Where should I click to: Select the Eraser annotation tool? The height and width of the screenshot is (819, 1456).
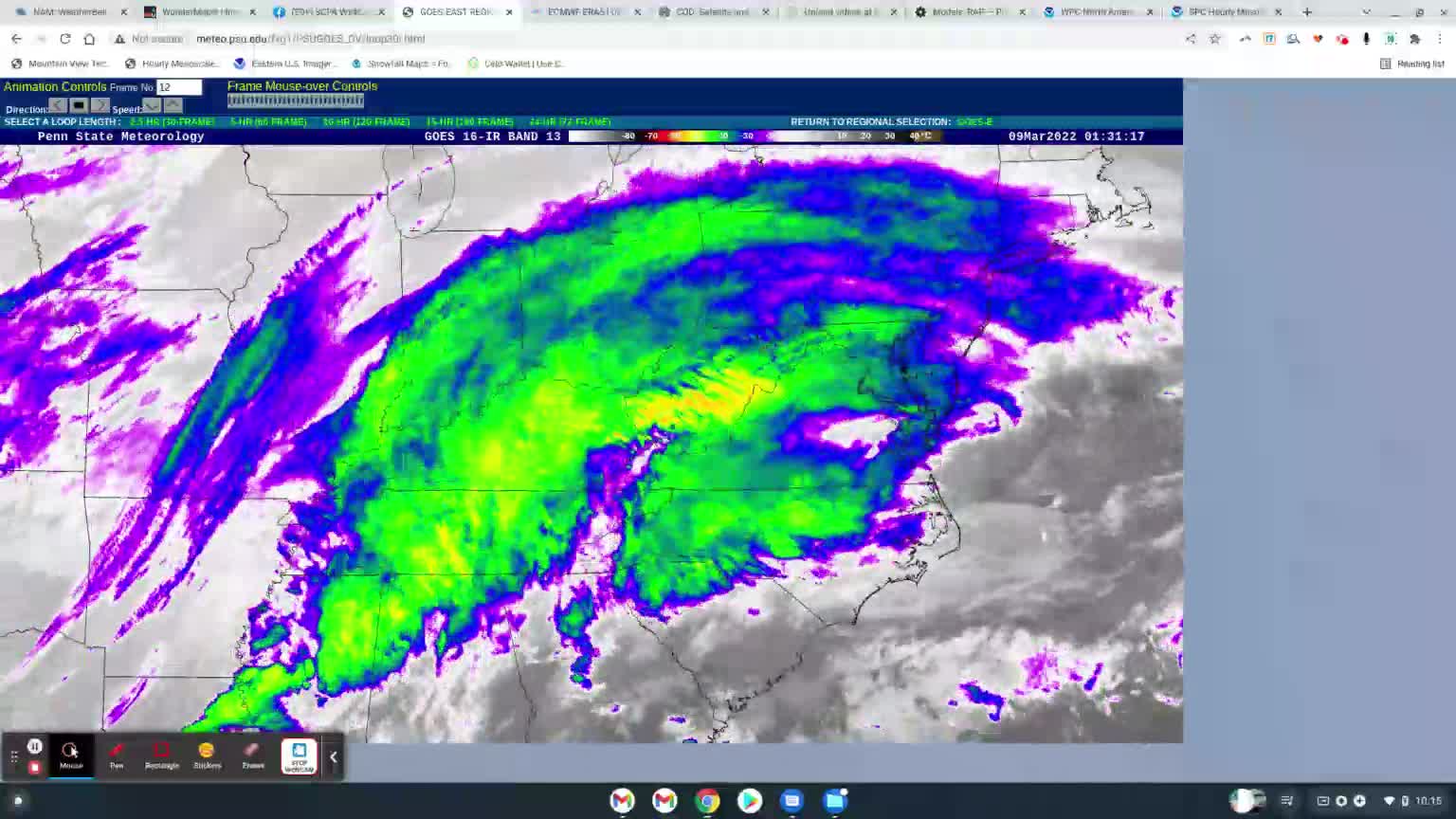pos(252,755)
